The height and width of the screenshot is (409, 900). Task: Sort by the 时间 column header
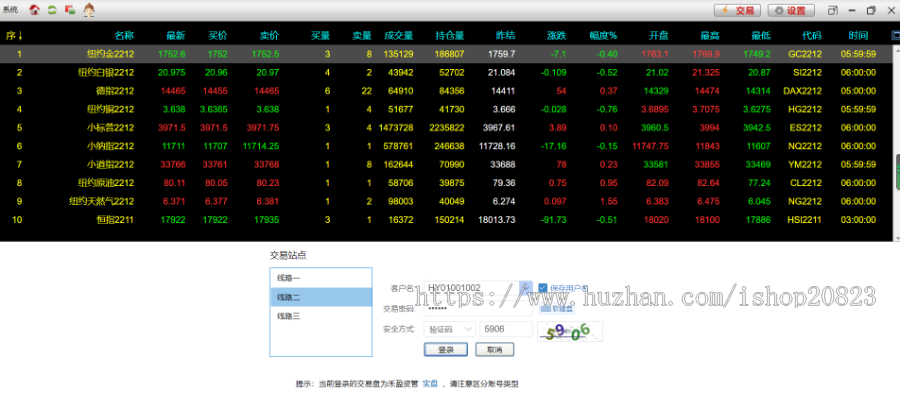click(858, 36)
